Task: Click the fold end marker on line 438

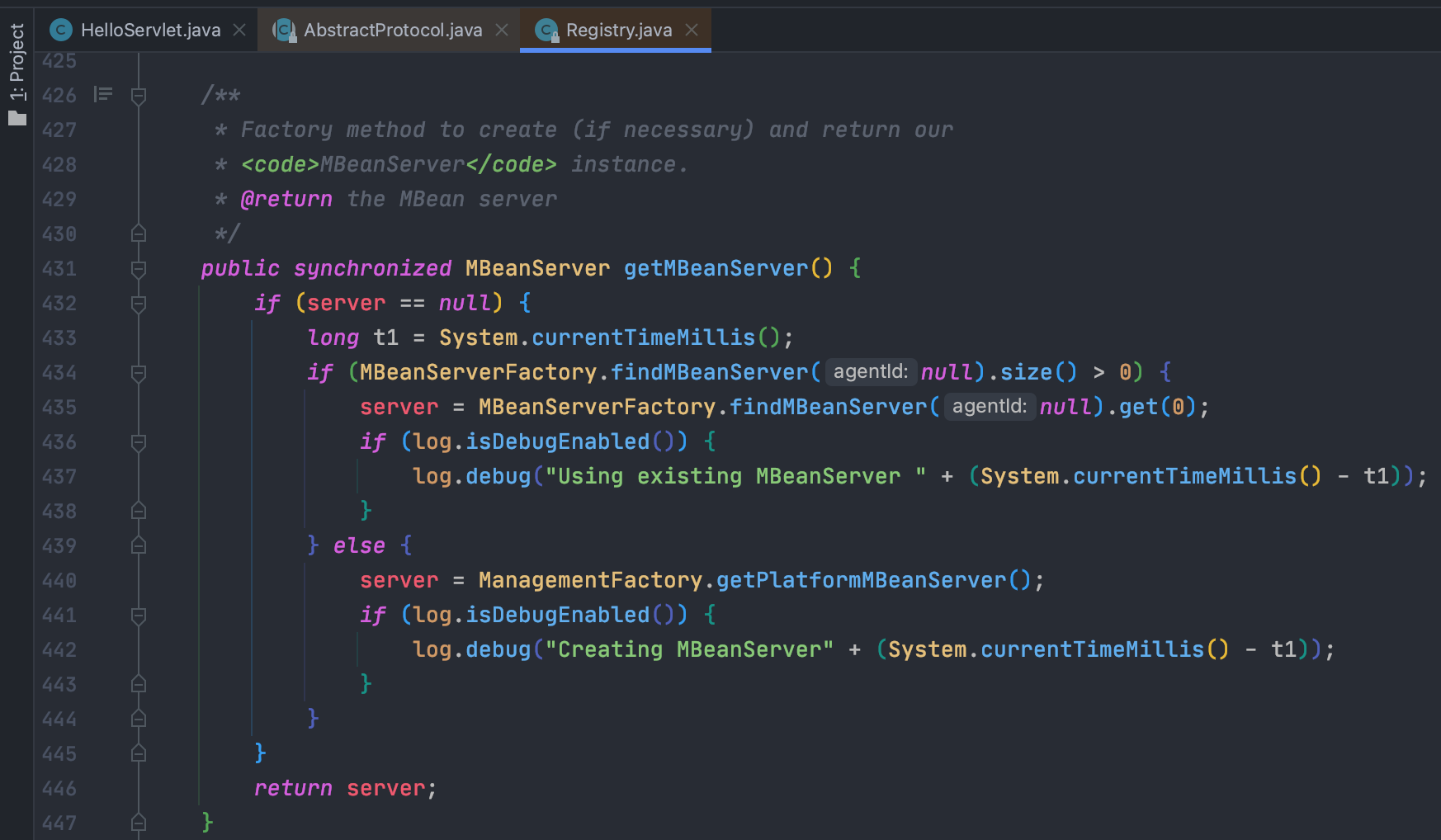Action: coord(139,512)
